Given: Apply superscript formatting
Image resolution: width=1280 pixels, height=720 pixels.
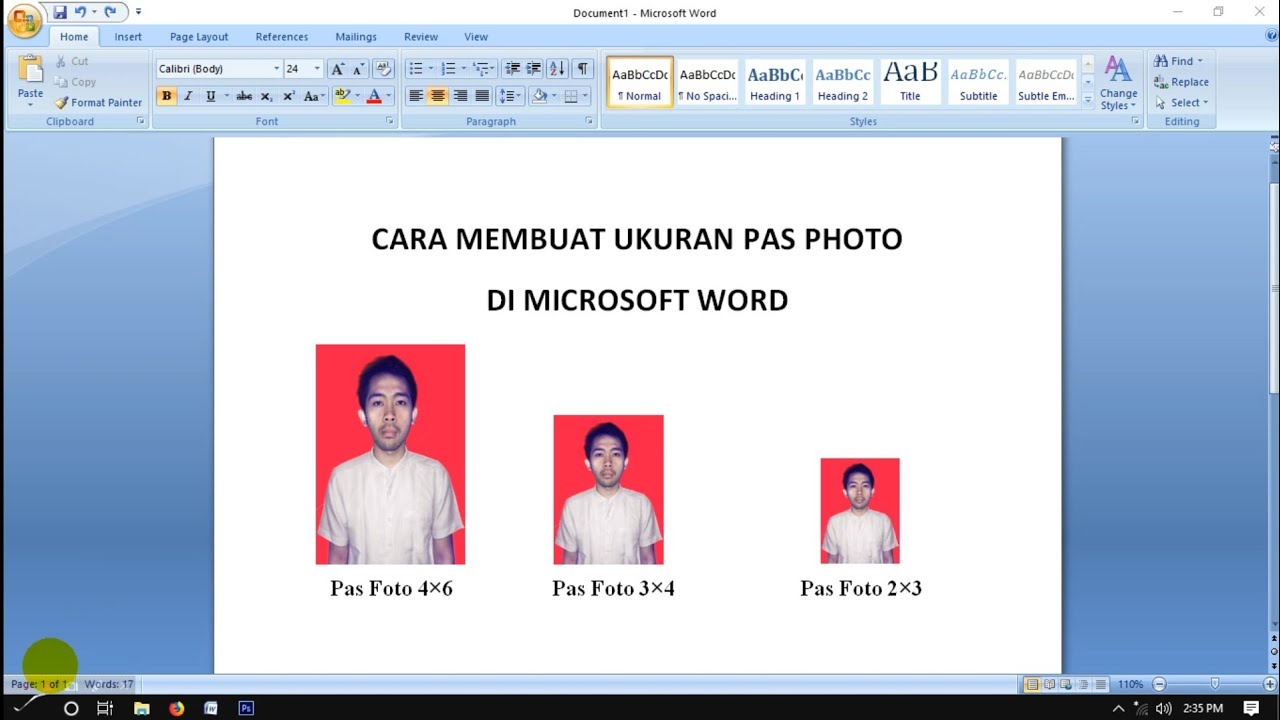Looking at the screenshot, I should (x=288, y=96).
